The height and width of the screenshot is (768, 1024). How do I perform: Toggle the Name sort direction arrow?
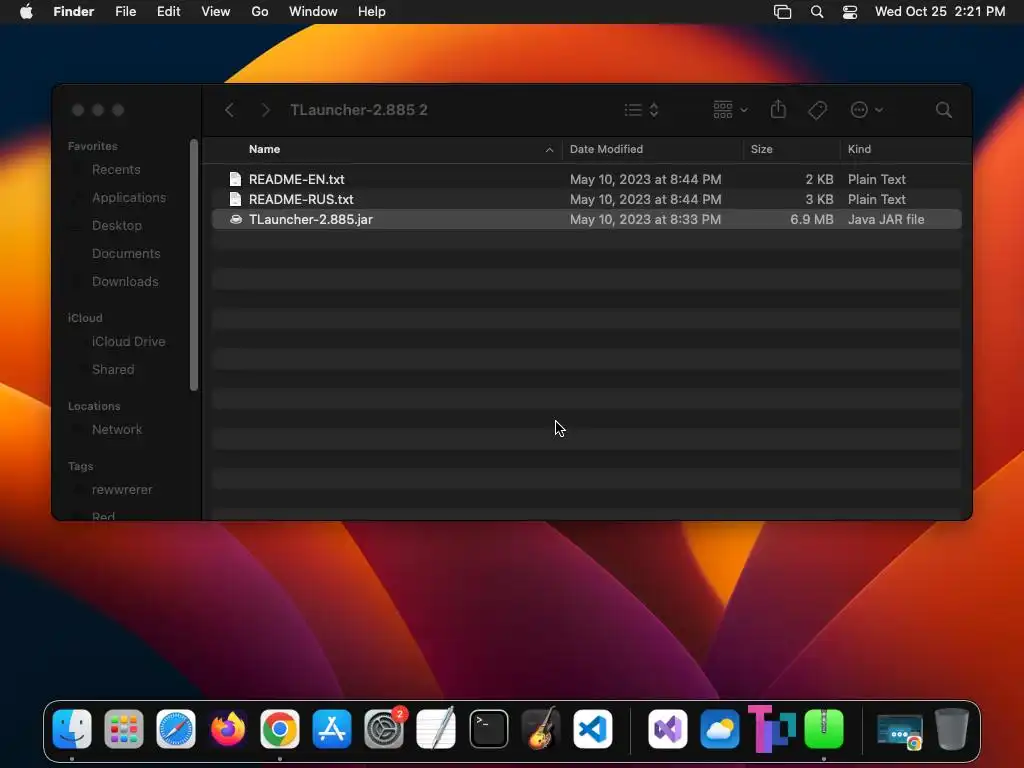(549, 150)
